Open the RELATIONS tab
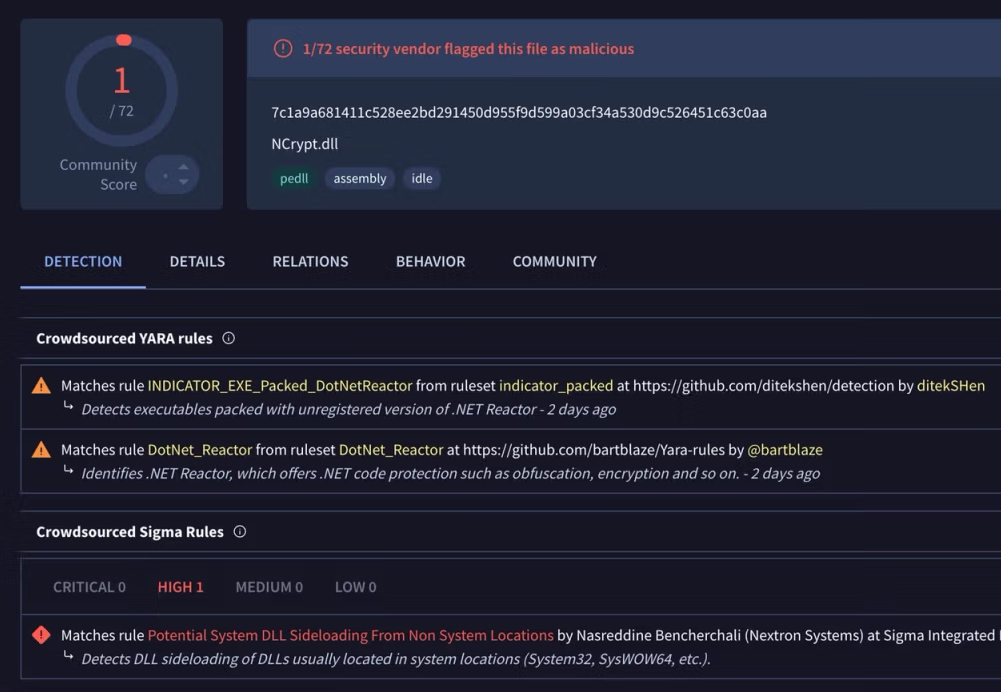Viewport: 1001px width, 692px height. coord(310,262)
